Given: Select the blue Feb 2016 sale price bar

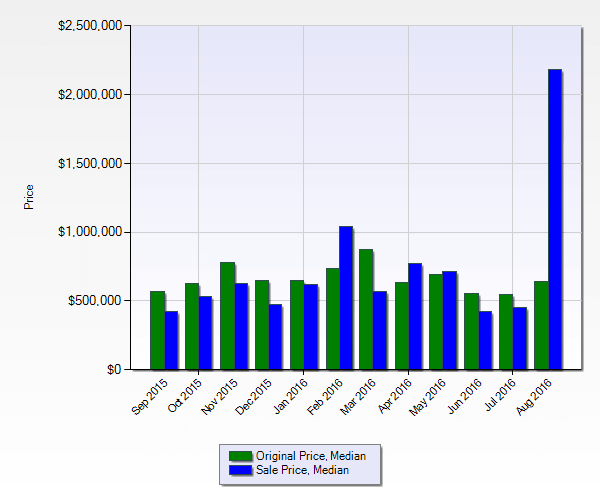Looking at the screenshot, I should coord(345,298).
